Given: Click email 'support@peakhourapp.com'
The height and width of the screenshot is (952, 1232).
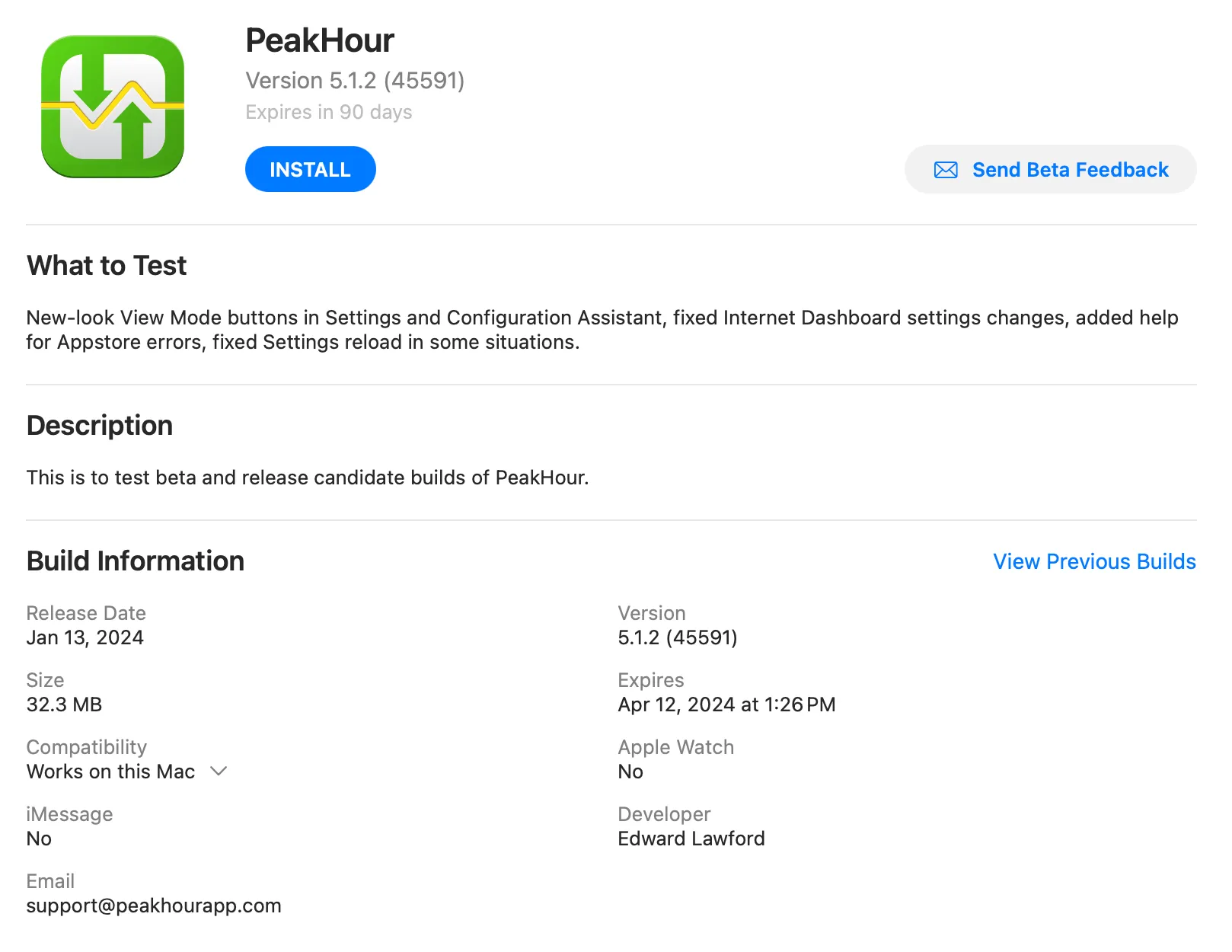Looking at the screenshot, I should tap(154, 906).
